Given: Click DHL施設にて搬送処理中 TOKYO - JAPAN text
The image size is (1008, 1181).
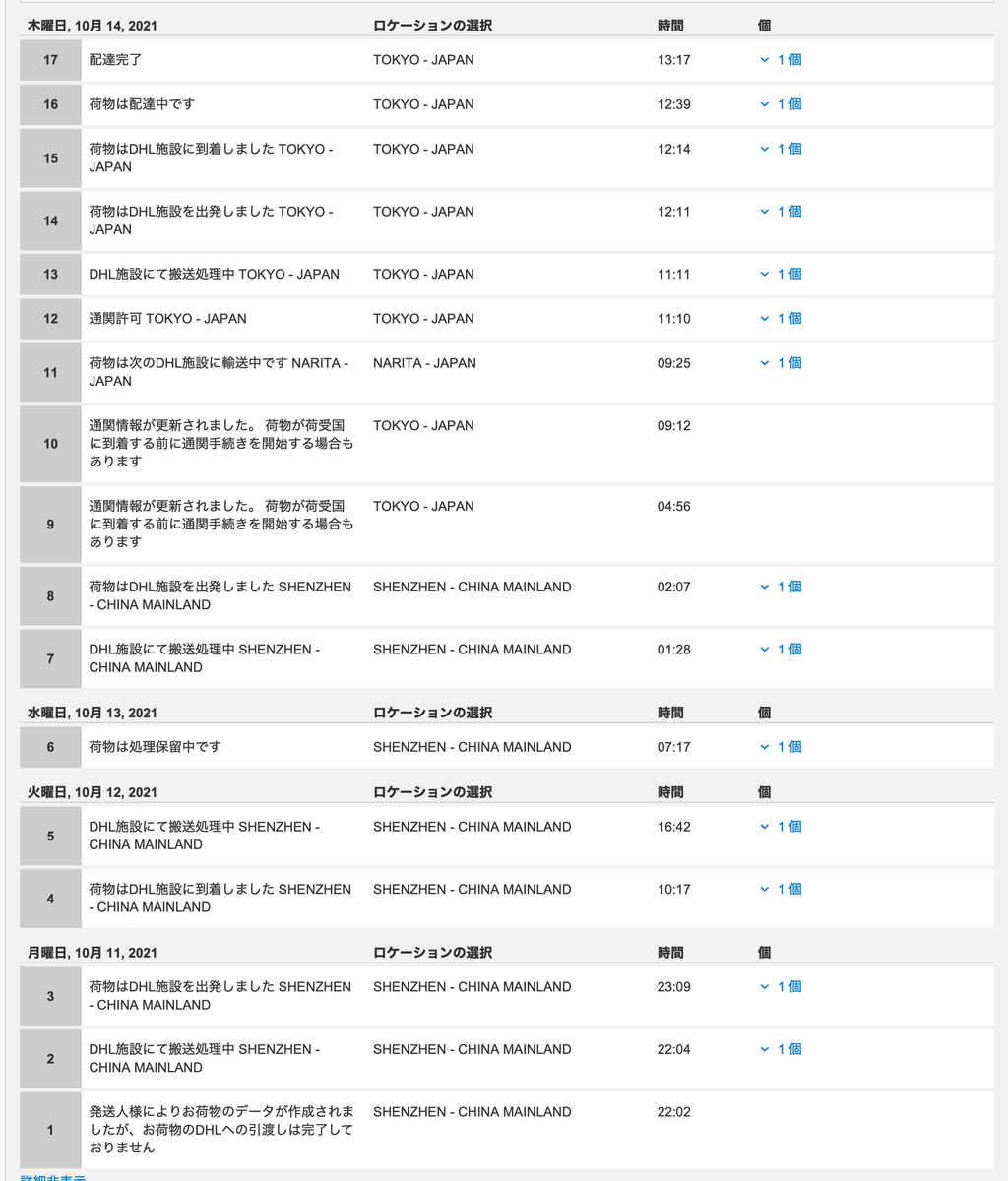Looking at the screenshot, I should pyautogui.click(x=215, y=275).
